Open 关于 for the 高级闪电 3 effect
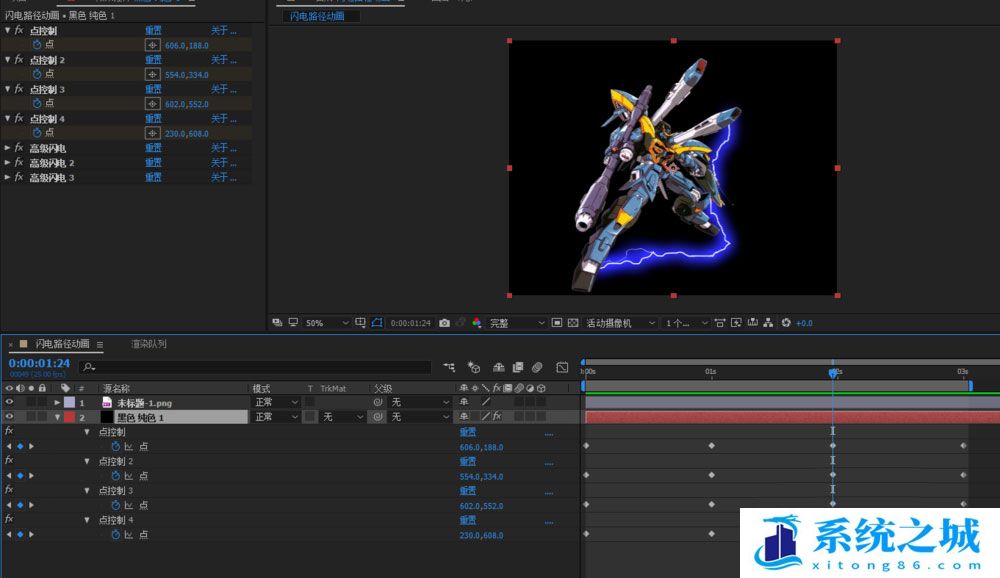Screen dimensions: 1000x578 coord(224,177)
